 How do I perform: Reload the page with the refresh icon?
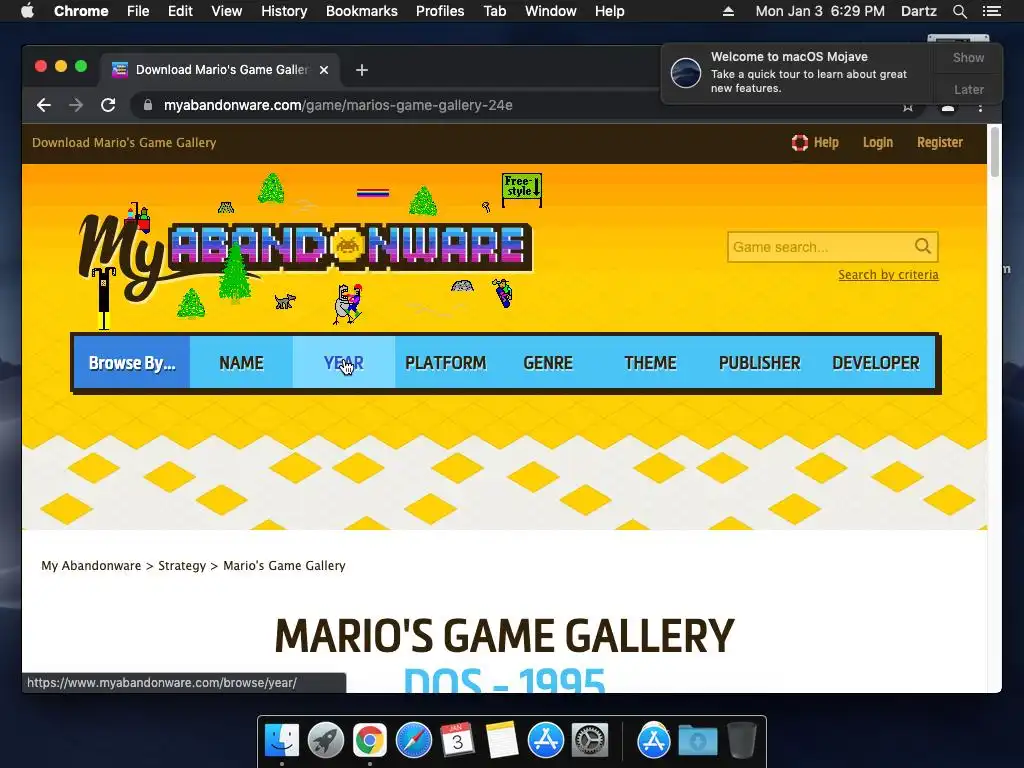click(x=108, y=105)
